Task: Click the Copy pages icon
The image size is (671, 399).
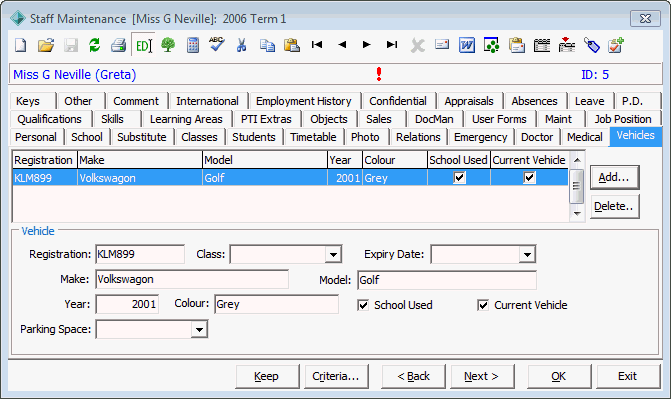Action: click(x=267, y=45)
